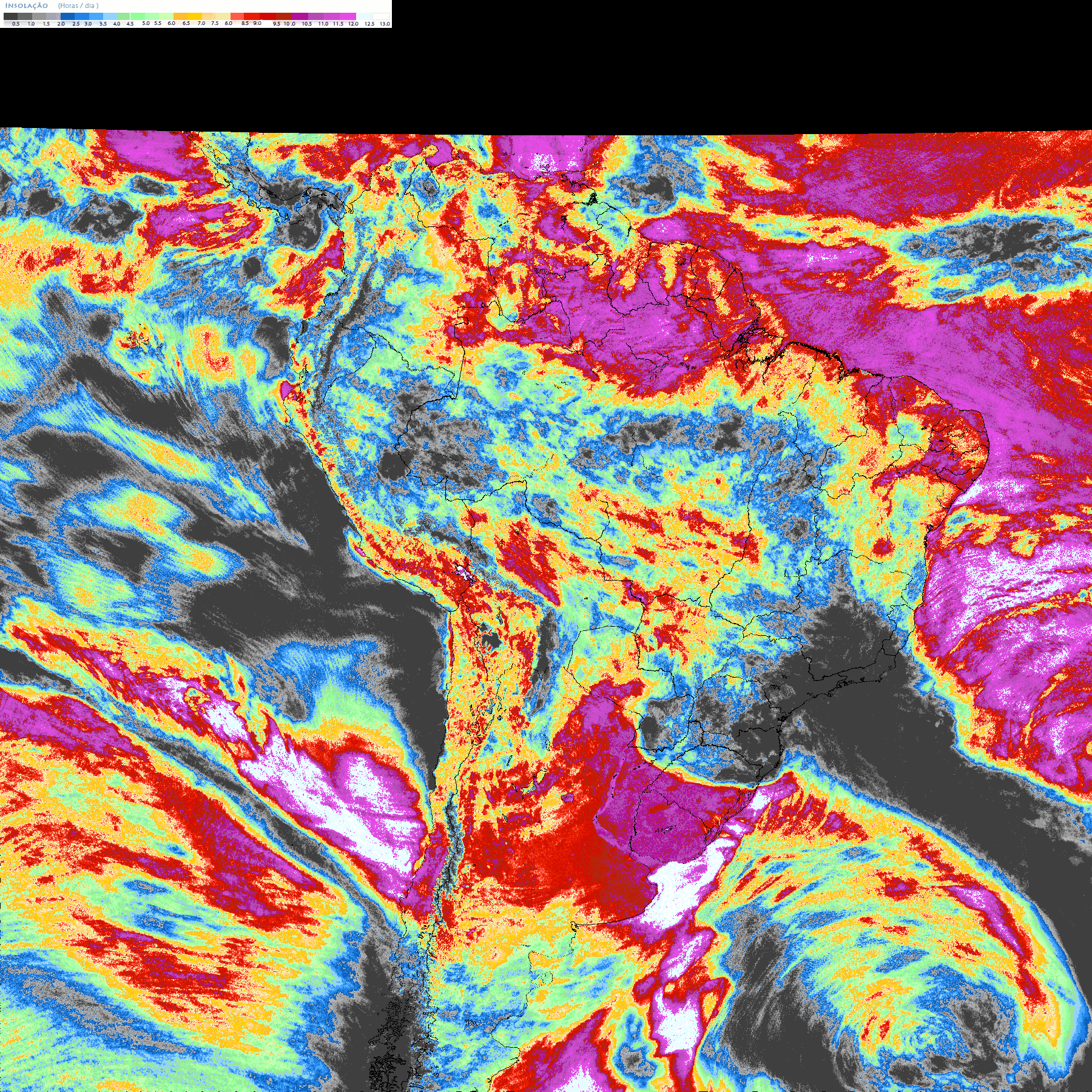Click the '7.5' legend value

coord(215,23)
